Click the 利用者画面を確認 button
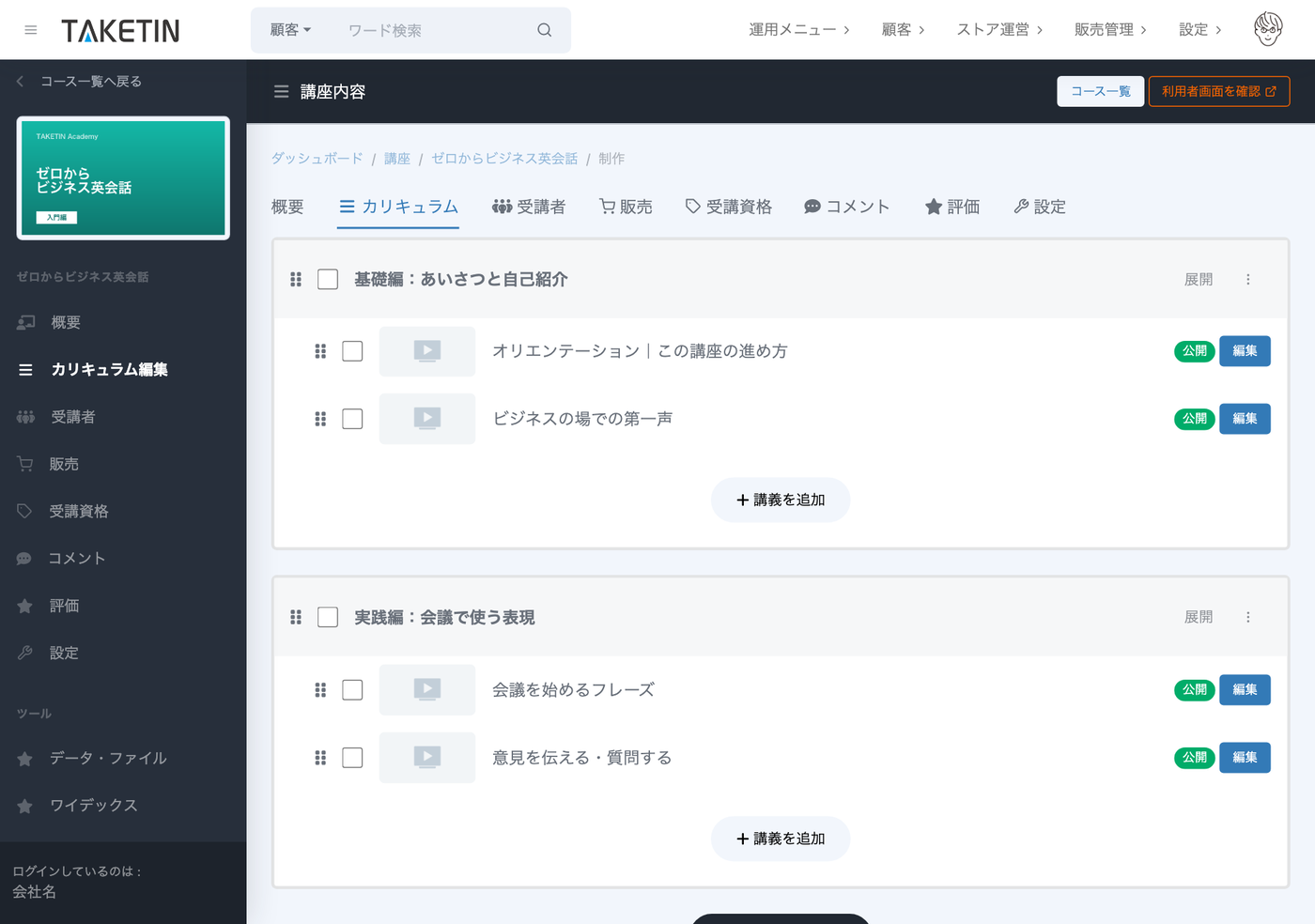The width and height of the screenshot is (1315, 924). pyautogui.click(x=1218, y=92)
